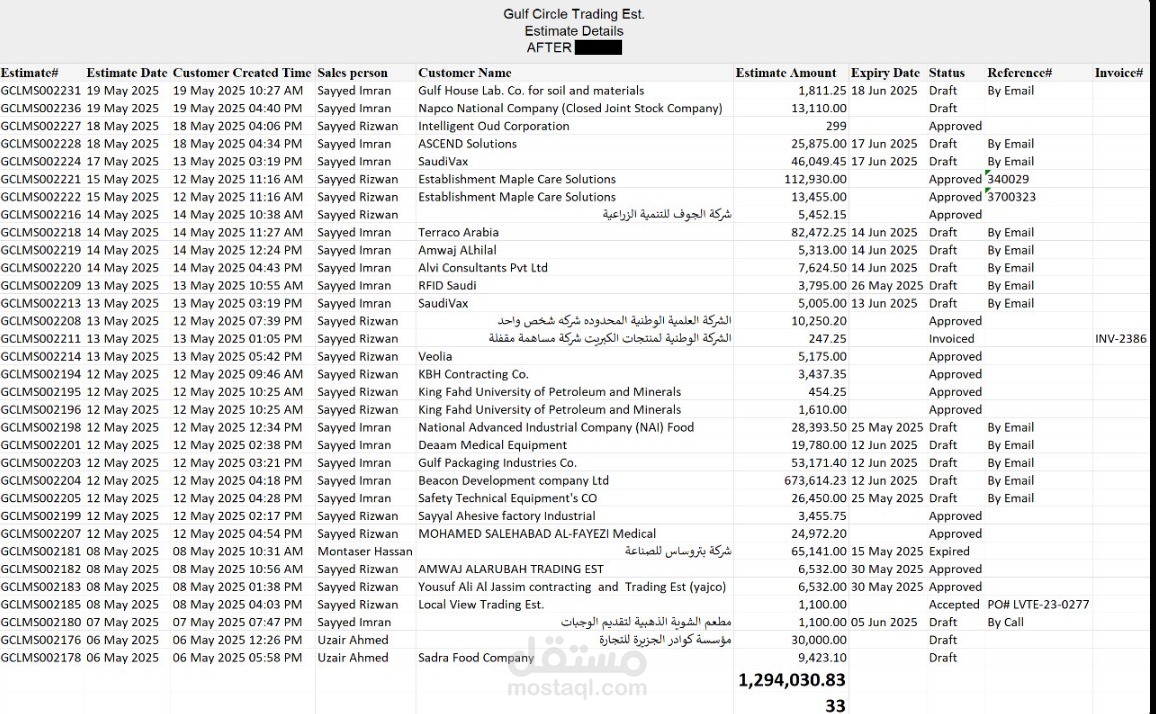Click the Reference# column header
The image size is (1156, 714).
pyautogui.click(x=1020, y=73)
